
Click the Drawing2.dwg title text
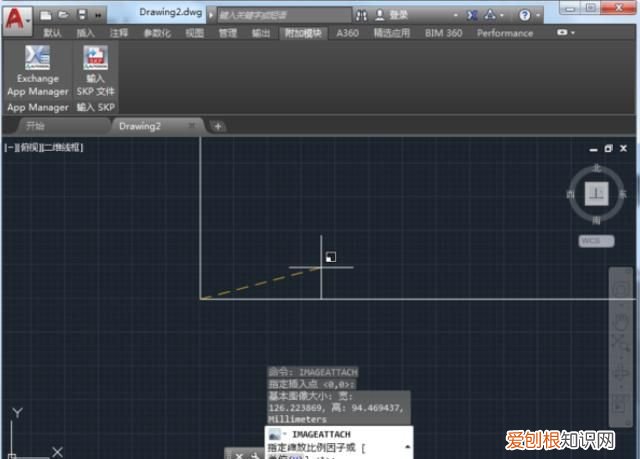click(x=171, y=12)
